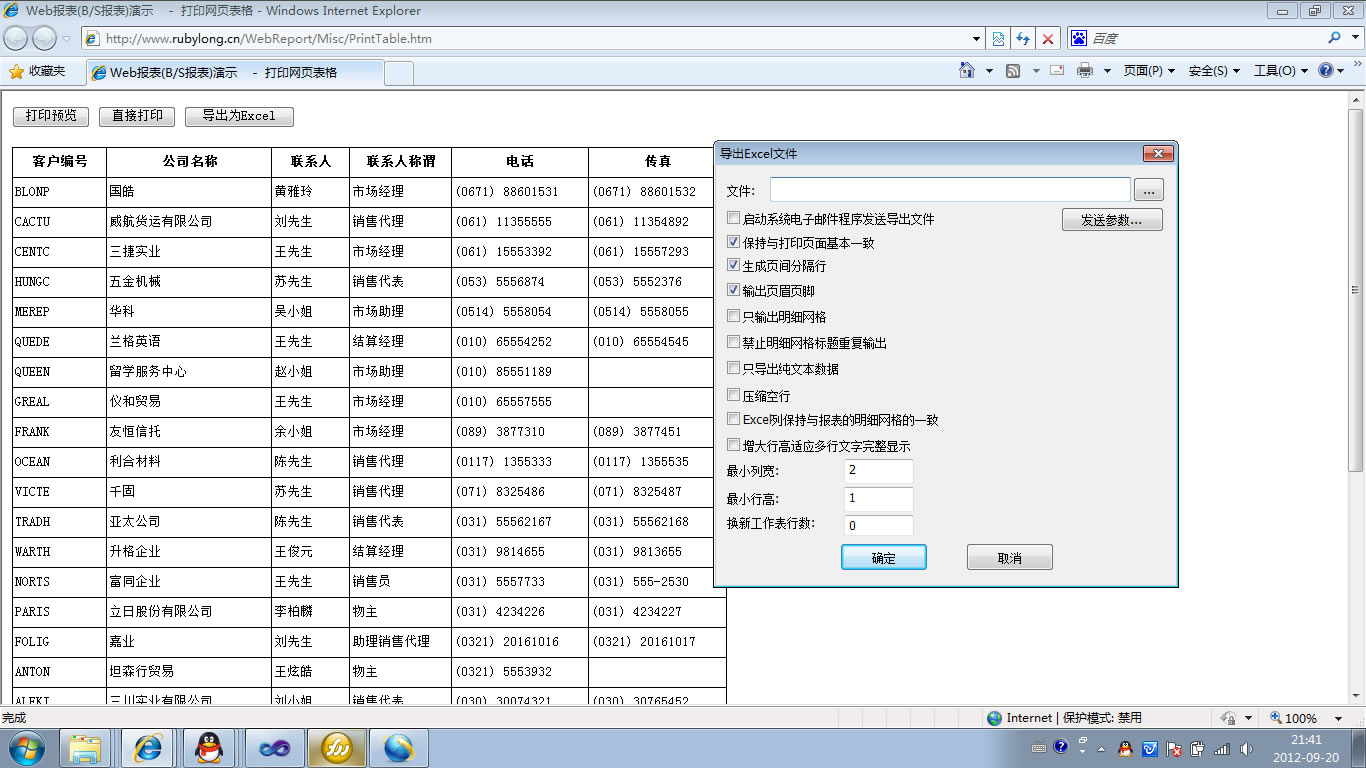
Task: Click the RSS feeds icon
Action: coord(1013,71)
